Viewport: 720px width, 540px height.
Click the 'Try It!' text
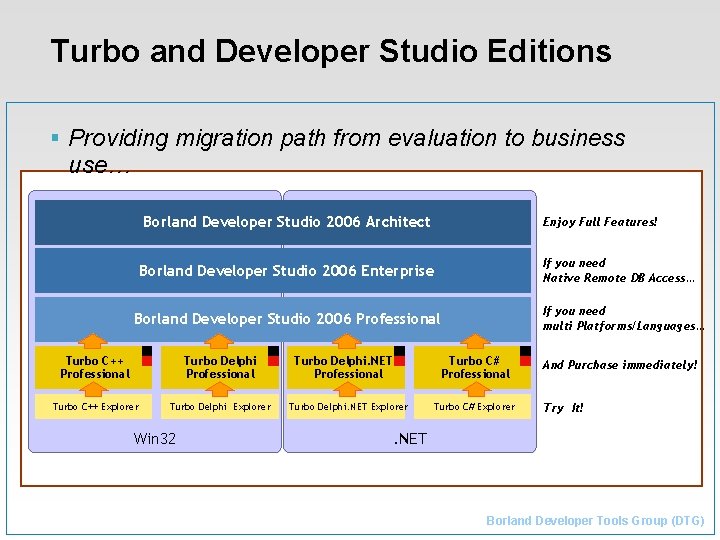click(563, 408)
